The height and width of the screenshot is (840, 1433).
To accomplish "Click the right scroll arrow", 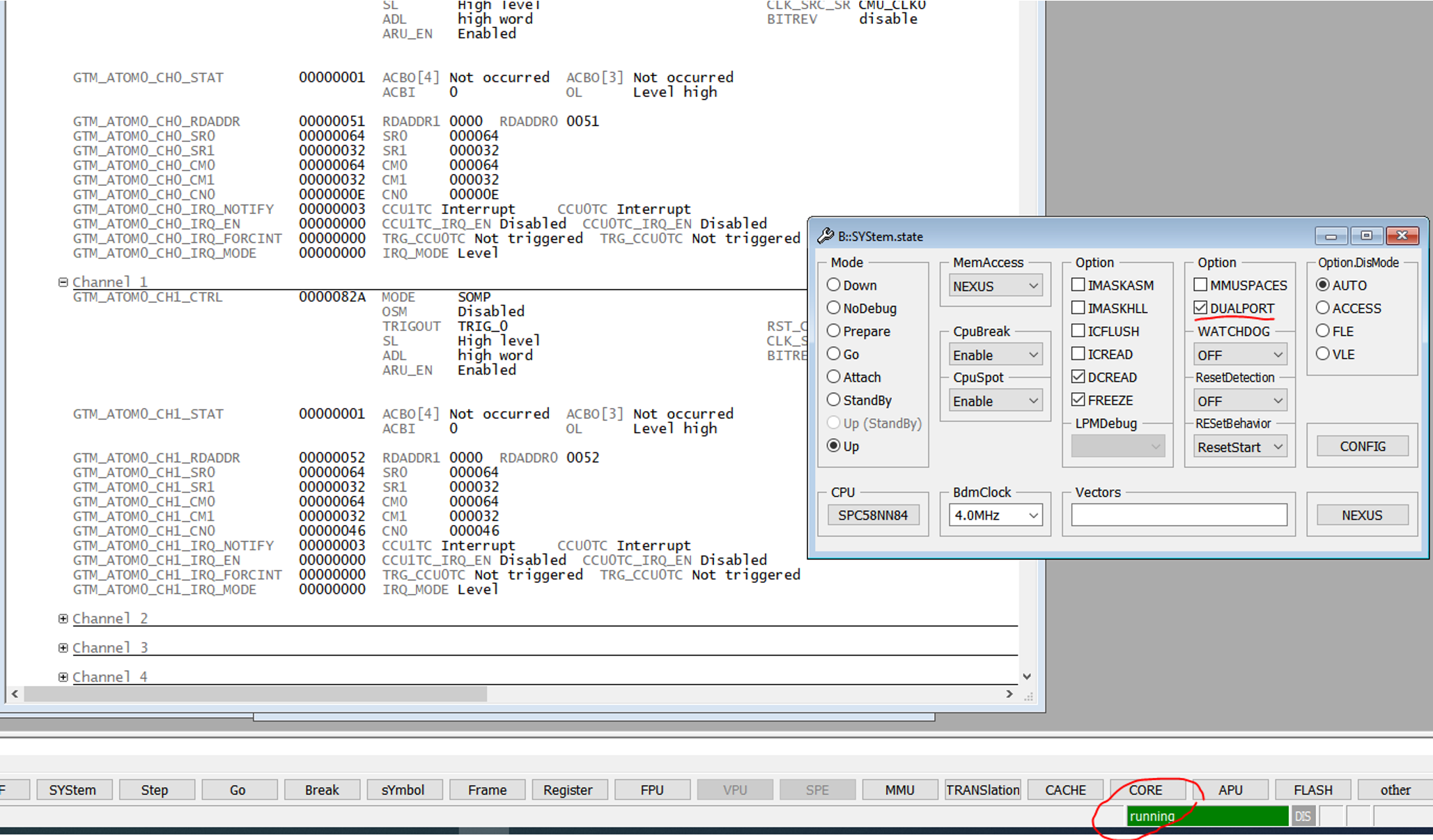I will [1009, 694].
